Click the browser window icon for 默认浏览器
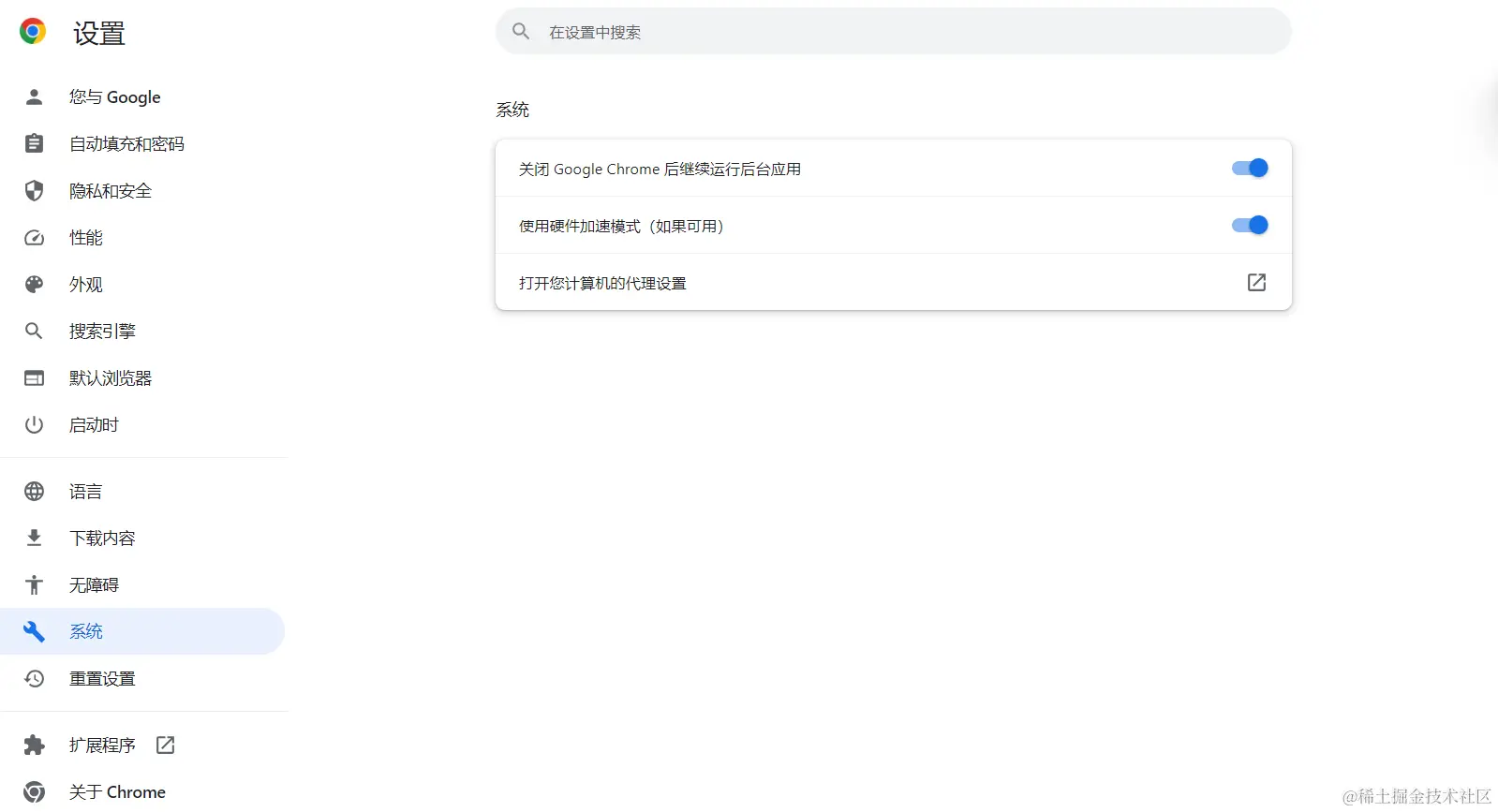The height and width of the screenshot is (812, 1498). [x=34, y=377]
